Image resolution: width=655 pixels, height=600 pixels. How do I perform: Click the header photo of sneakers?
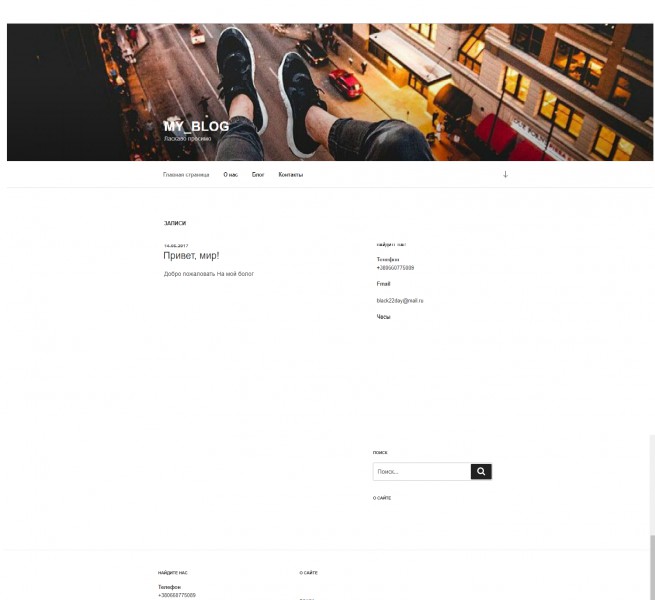pos(330,92)
